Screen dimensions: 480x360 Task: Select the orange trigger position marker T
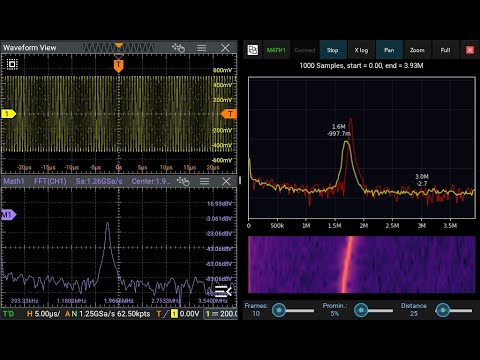119,66
